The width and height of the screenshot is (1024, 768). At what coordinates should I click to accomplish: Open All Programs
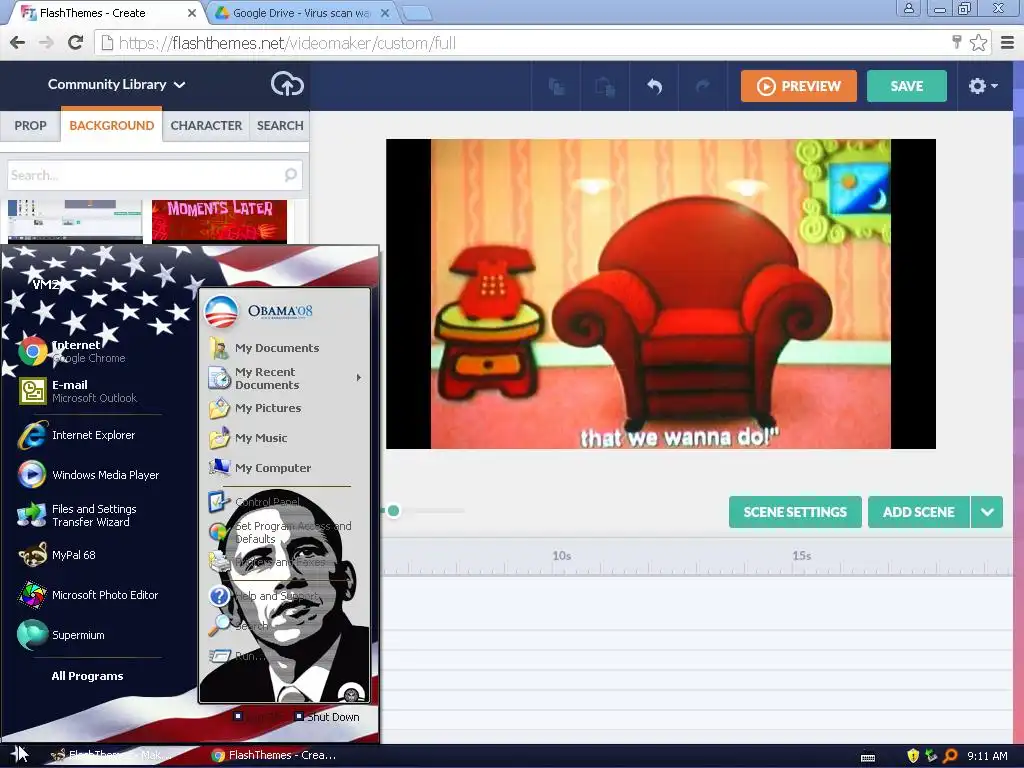click(x=88, y=676)
